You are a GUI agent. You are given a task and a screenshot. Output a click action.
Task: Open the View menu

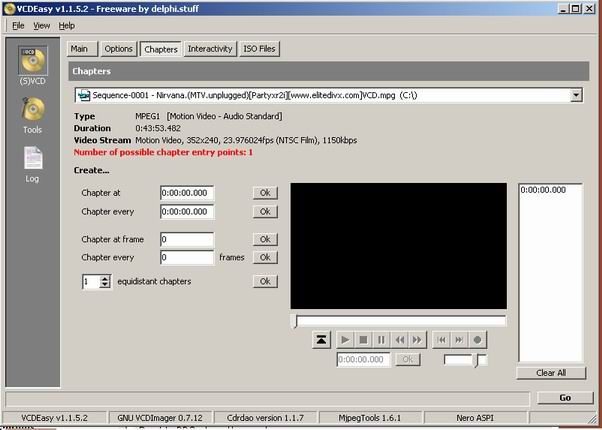(x=41, y=26)
